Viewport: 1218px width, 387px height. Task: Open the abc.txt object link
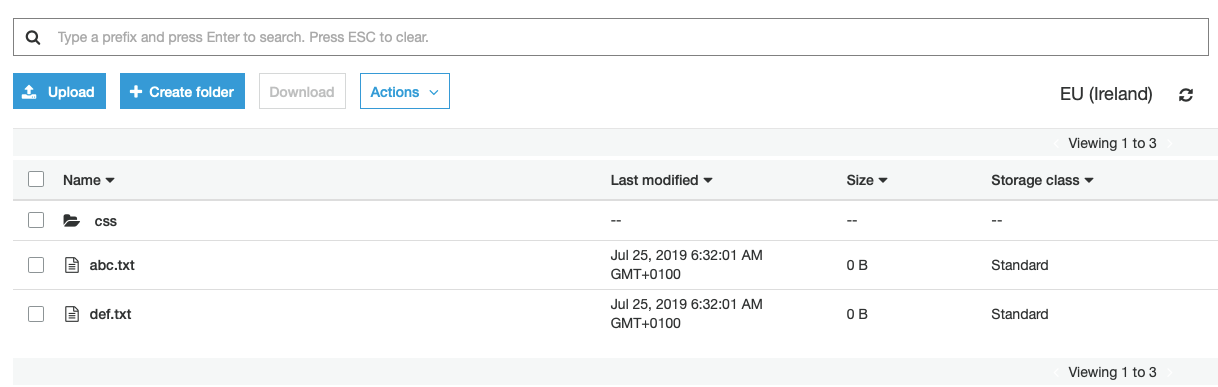coord(111,265)
